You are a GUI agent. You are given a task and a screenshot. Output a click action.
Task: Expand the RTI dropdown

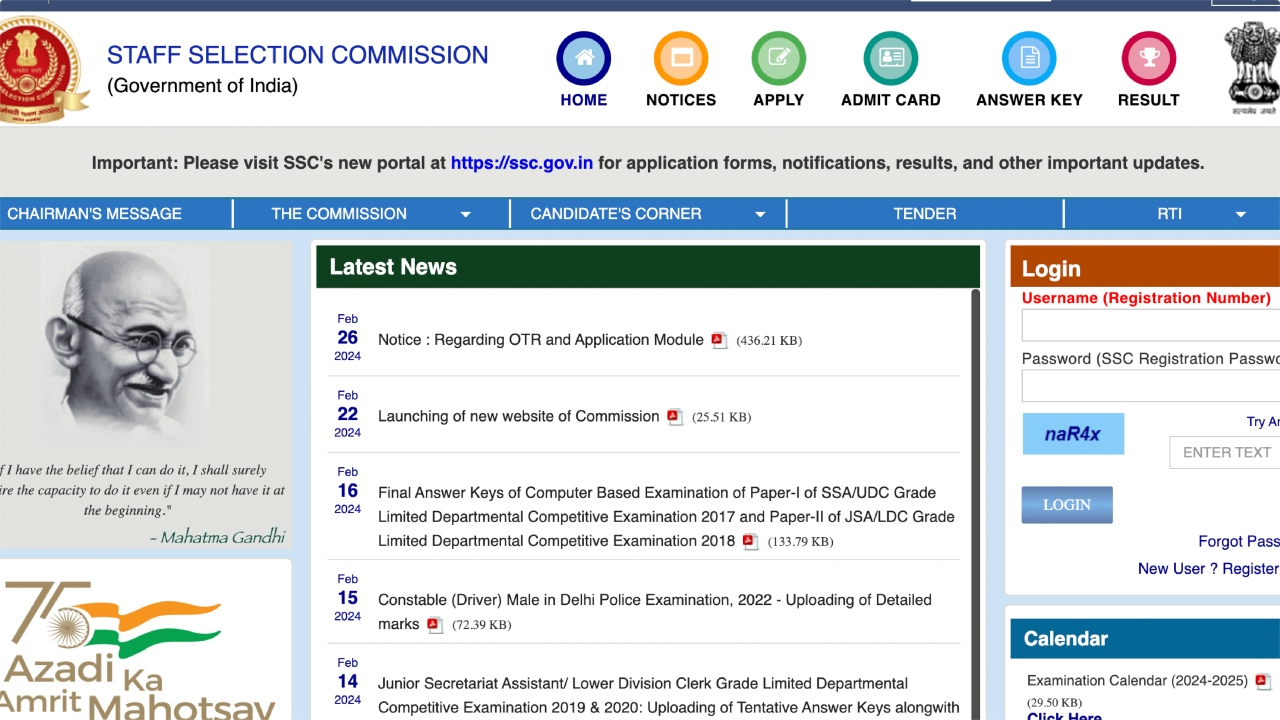[x=1241, y=213]
